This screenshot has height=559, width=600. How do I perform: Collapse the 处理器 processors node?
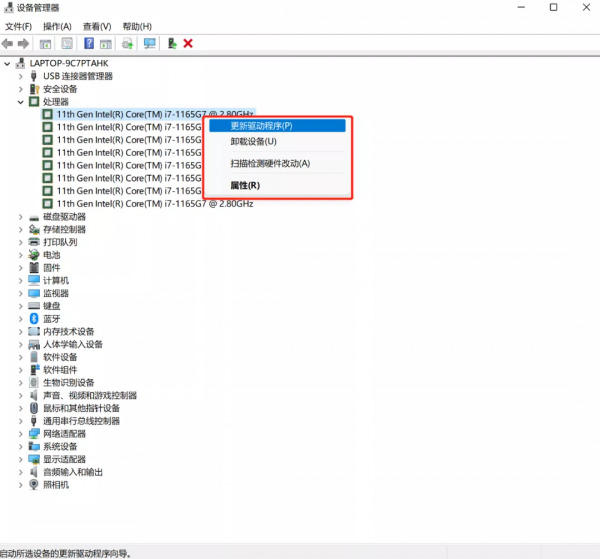22,102
